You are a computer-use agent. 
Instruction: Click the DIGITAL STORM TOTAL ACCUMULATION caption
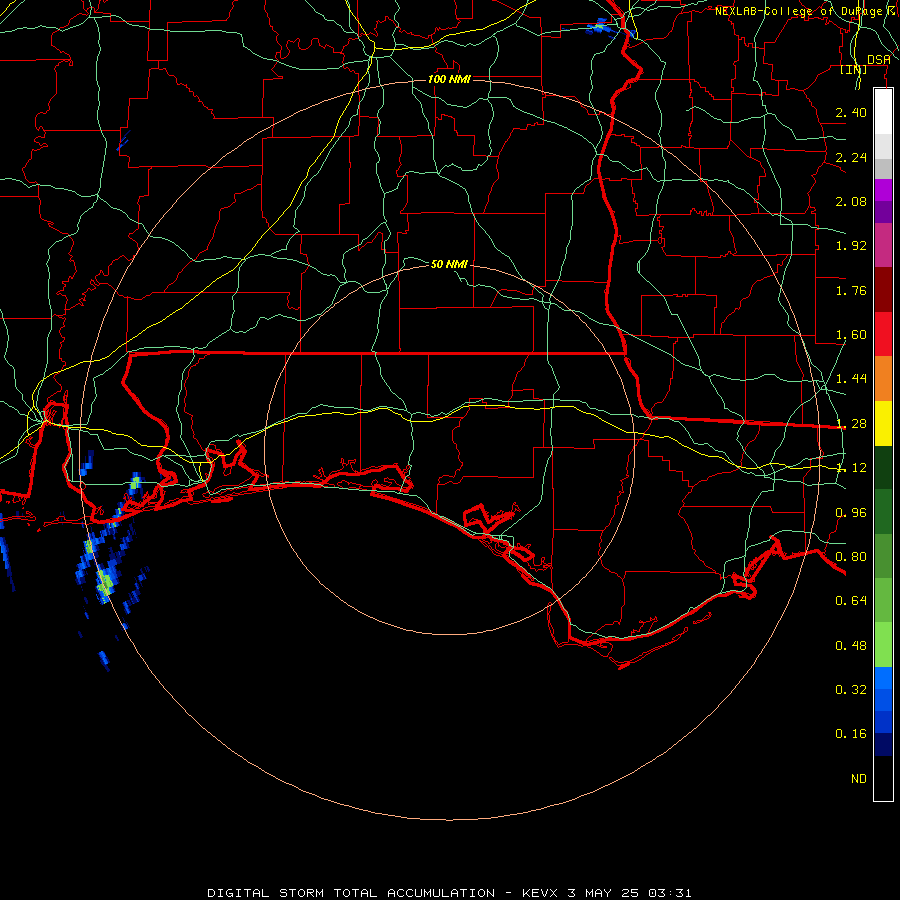tap(351, 893)
